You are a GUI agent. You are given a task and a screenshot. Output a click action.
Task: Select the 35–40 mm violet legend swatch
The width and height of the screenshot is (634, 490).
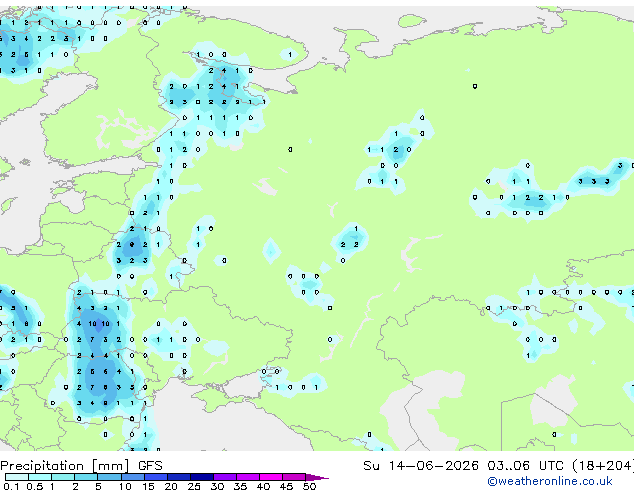[248, 477]
